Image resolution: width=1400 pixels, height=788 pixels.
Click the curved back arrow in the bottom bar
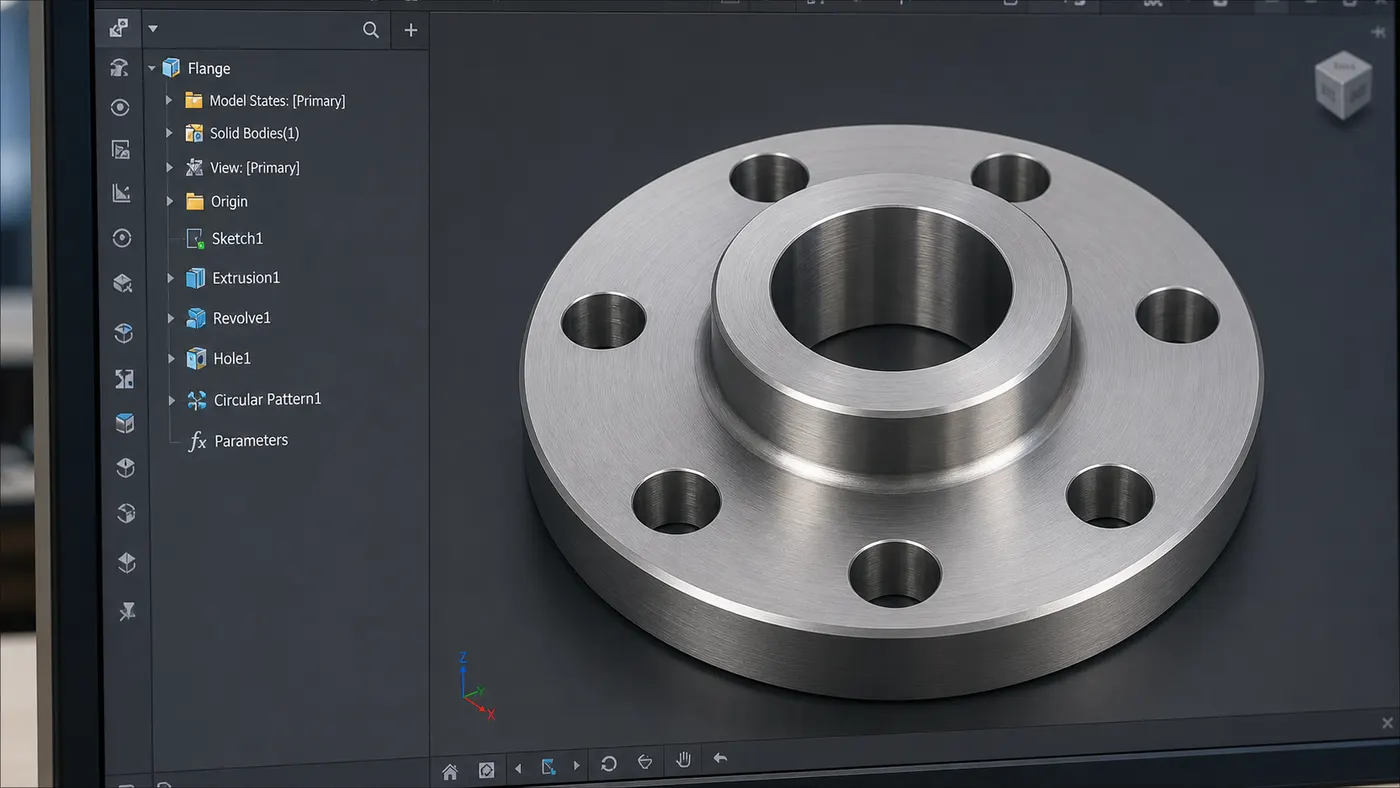(x=720, y=759)
